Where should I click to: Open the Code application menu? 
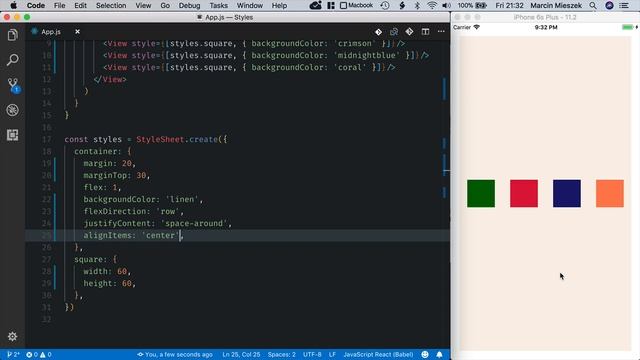pyautogui.click(x=36, y=5)
